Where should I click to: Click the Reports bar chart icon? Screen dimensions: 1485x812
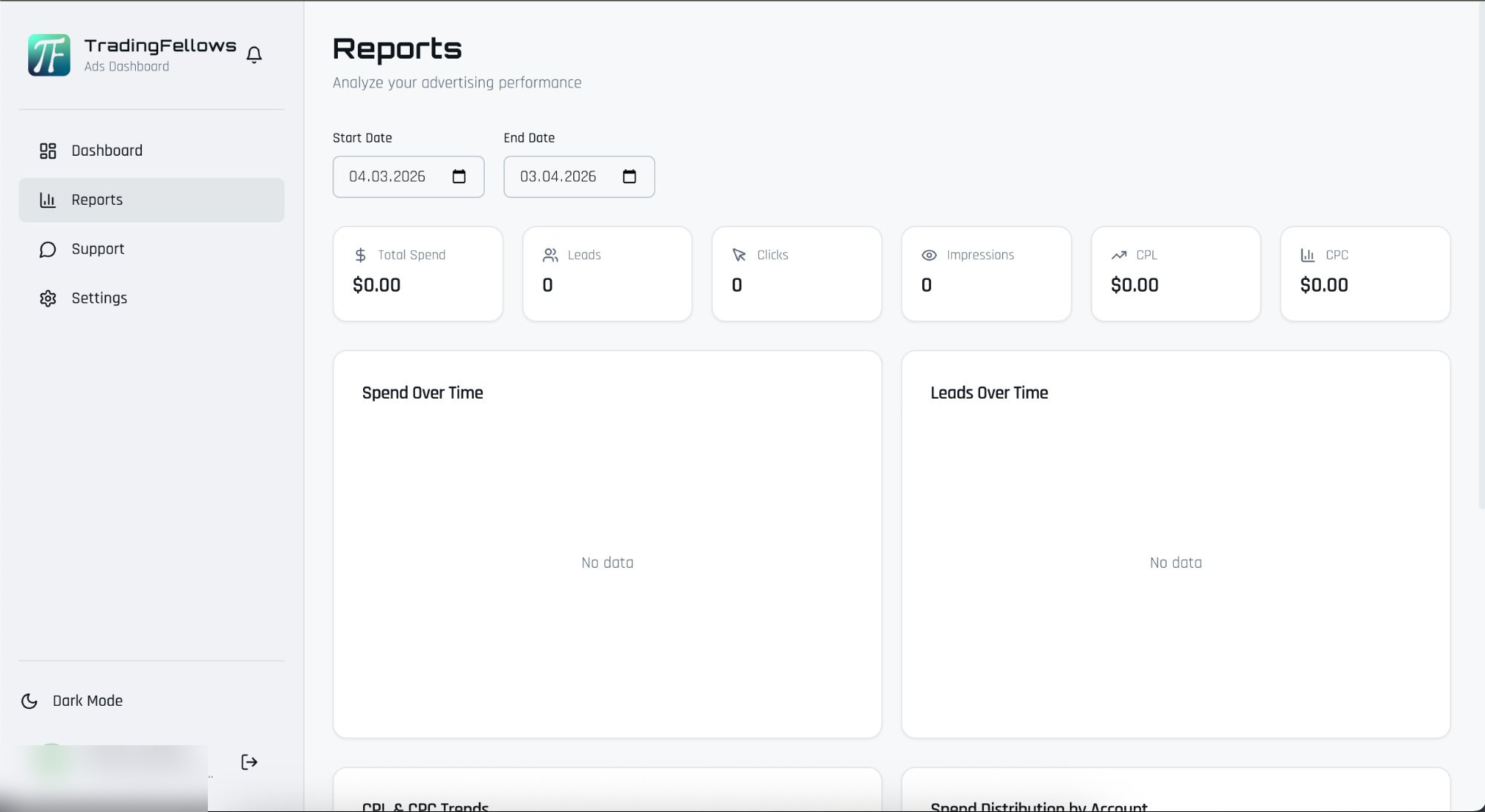click(x=48, y=200)
